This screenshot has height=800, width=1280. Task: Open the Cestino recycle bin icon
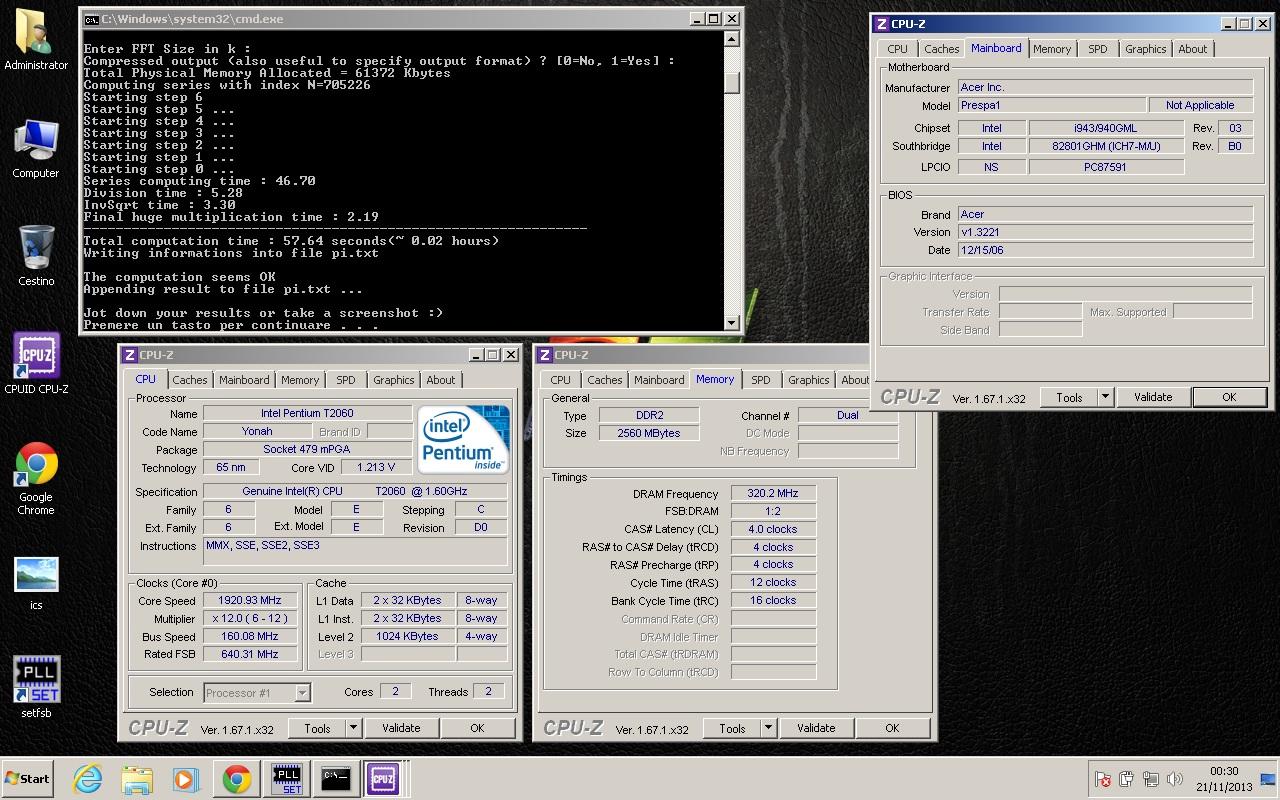(36, 255)
